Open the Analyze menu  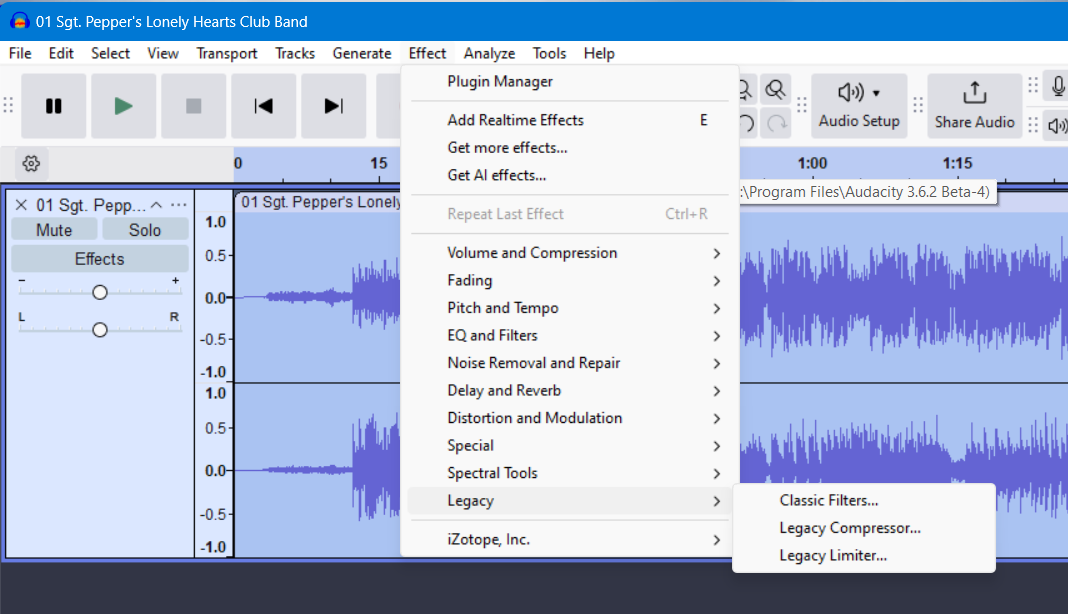pyautogui.click(x=489, y=53)
